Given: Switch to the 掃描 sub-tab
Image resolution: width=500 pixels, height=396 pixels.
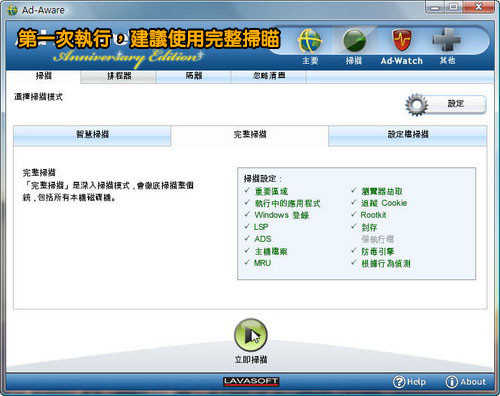Looking at the screenshot, I should pos(44,76).
